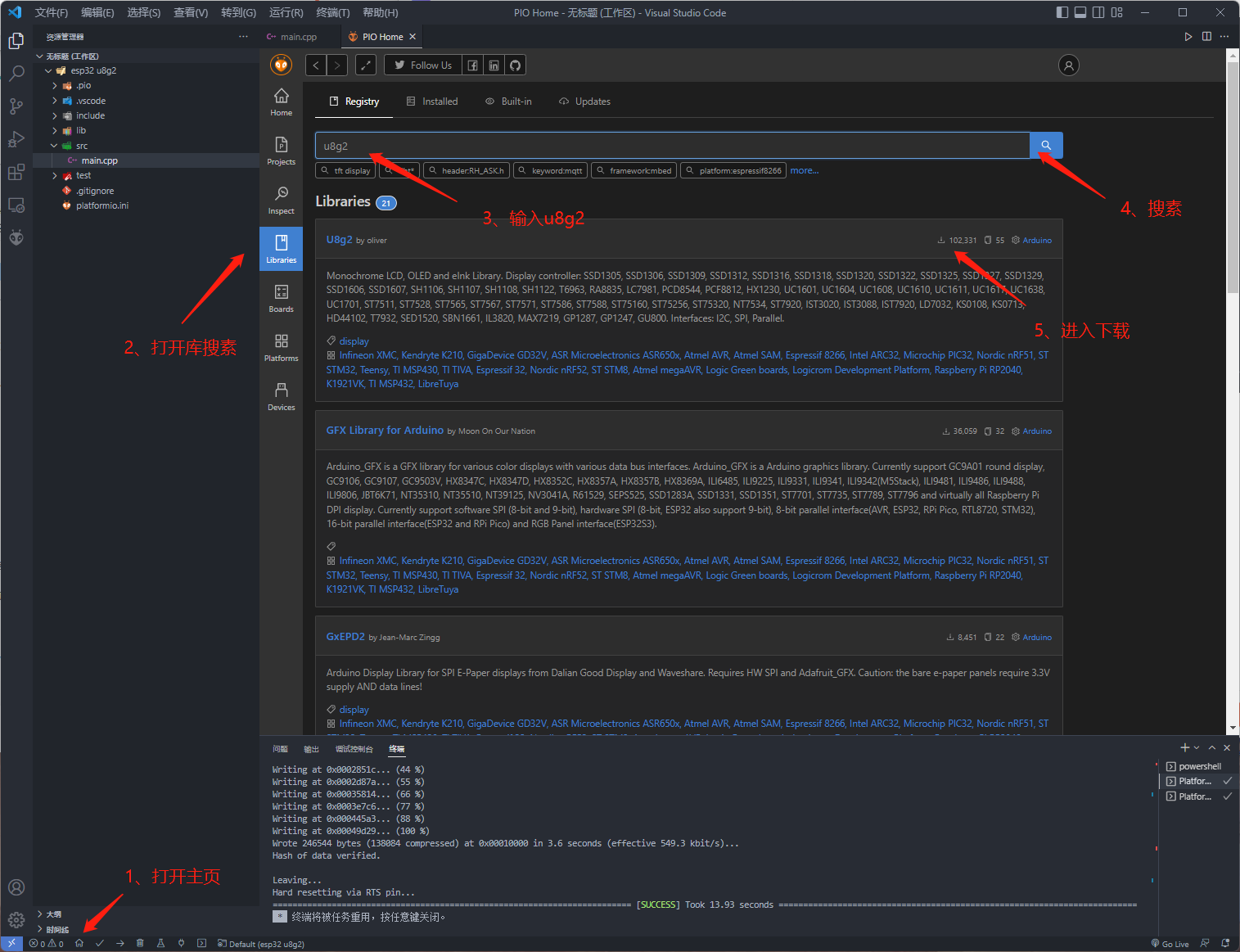Toggle the primary side bar layout button

pyautogui.click(x=1062, y=12)
